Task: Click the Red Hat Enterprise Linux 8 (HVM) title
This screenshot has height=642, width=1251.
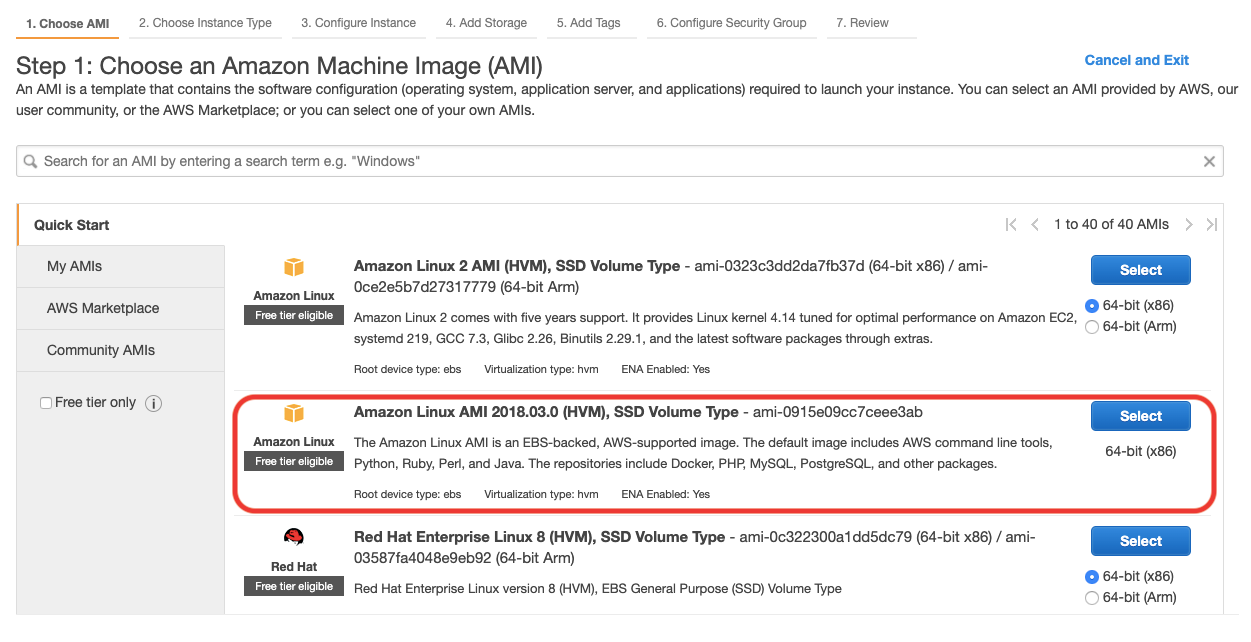Action: pyautogui.click(x=539, y=537)
